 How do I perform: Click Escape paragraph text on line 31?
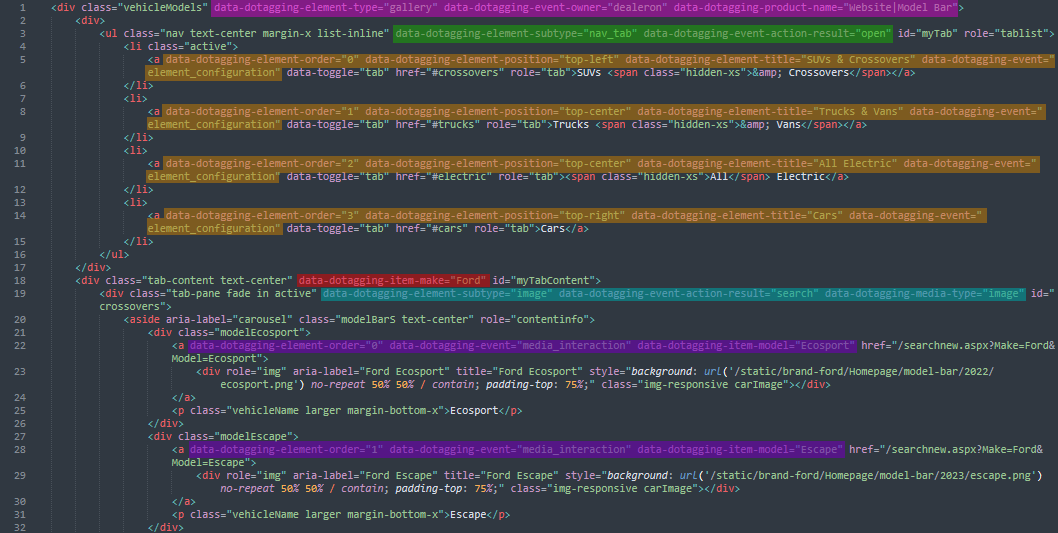[x=468, y=514]
